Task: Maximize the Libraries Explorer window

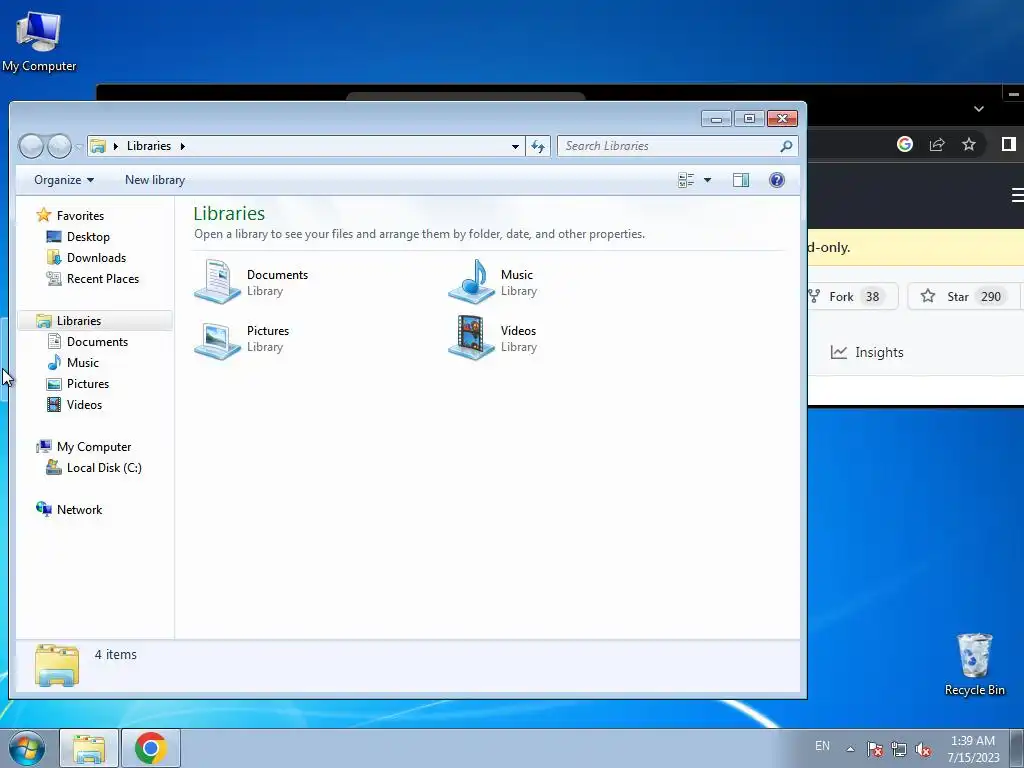Action: pyautogui.click(x=749, y=119)
